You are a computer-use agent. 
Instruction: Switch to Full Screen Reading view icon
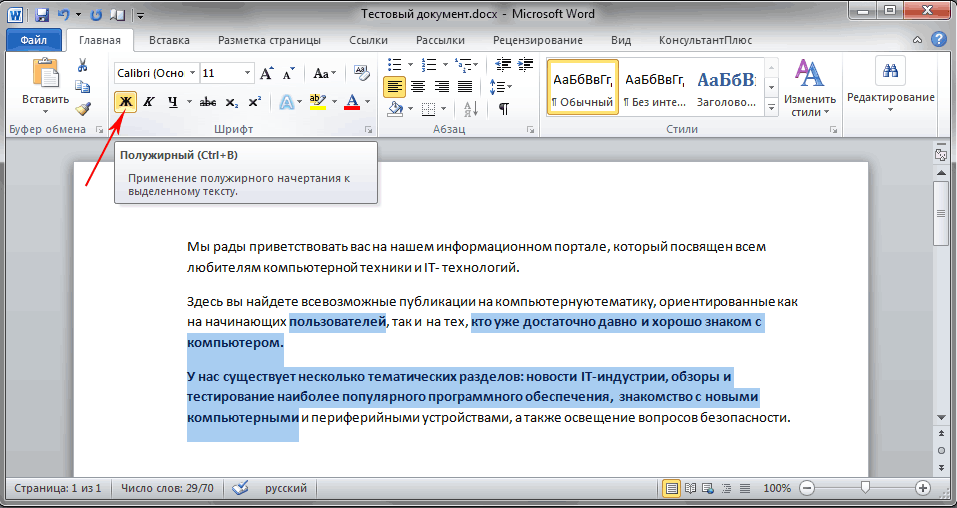690,488
